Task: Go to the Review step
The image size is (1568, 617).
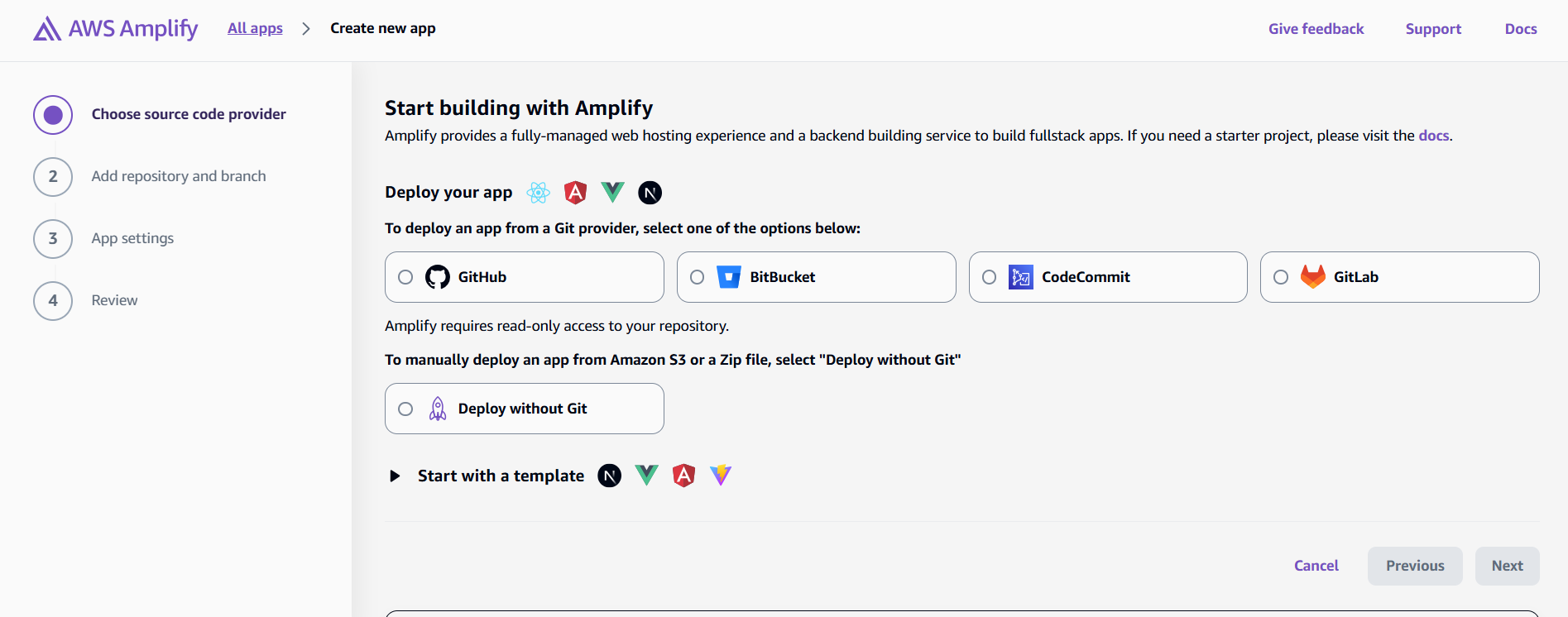Action: point(114,299)
